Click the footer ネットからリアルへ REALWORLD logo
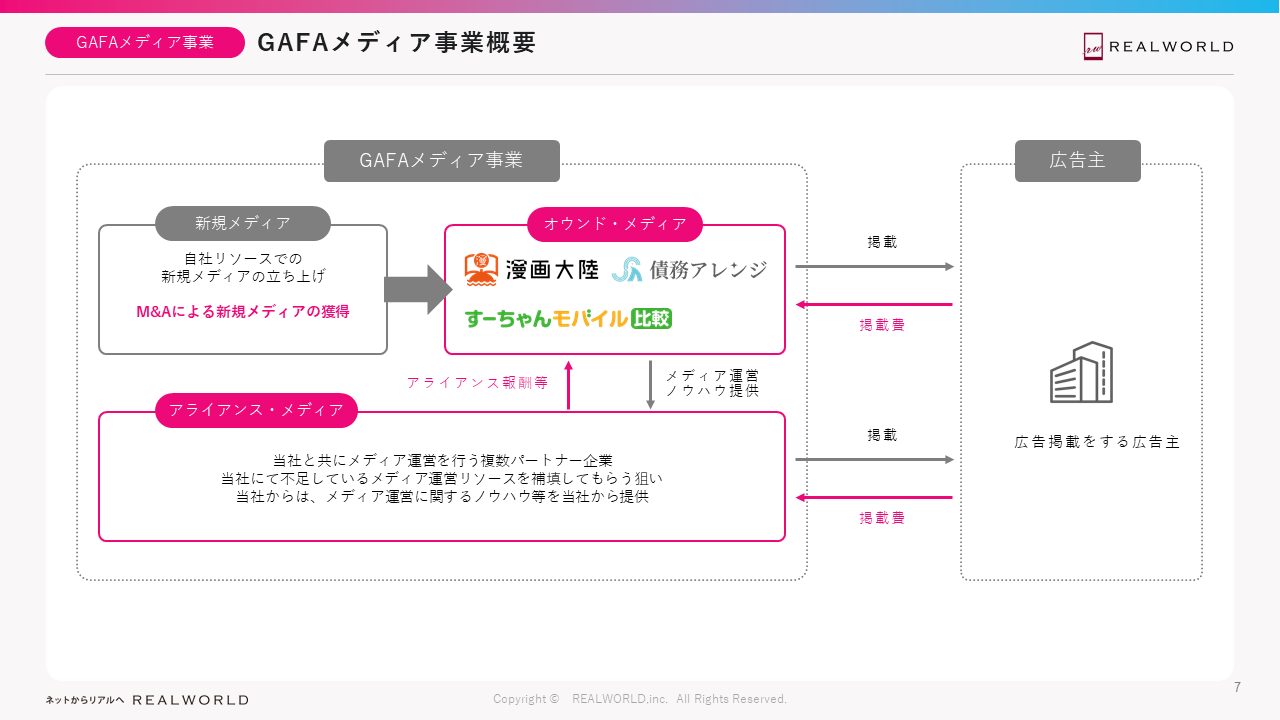Image resolution: width=1280 pixels, height=720 pixels. tap(147, 700)
